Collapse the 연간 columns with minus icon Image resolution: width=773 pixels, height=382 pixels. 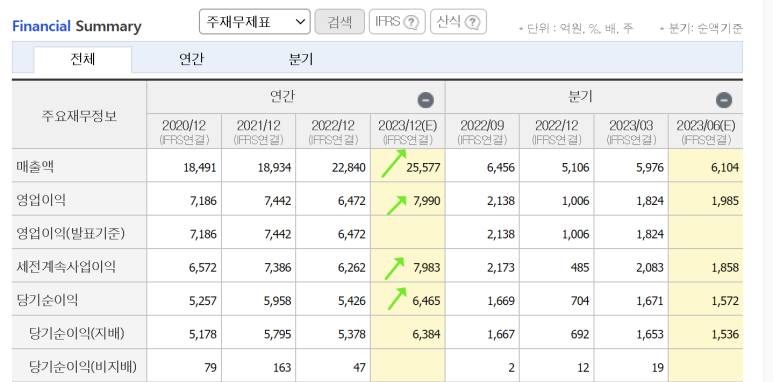[425, 101]
